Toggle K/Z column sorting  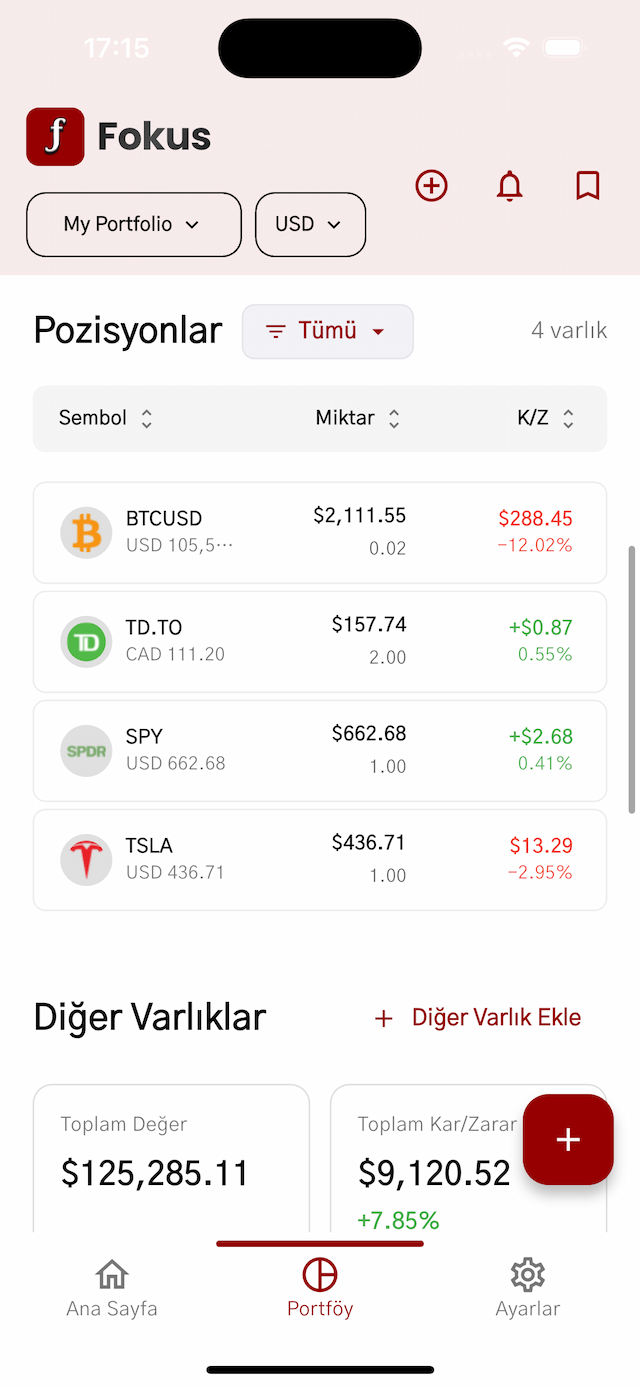pyautogui.click(x=546, y=418)
